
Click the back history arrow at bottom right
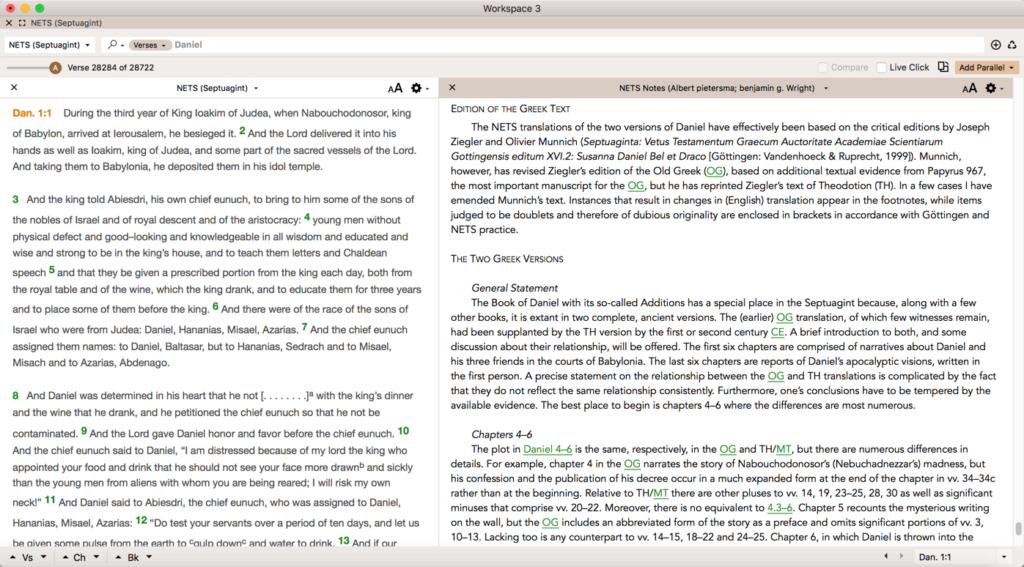point(886,557)
